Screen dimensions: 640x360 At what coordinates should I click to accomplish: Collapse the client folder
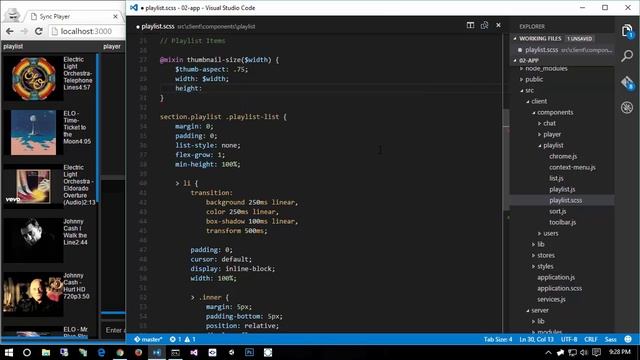[539, 102]
